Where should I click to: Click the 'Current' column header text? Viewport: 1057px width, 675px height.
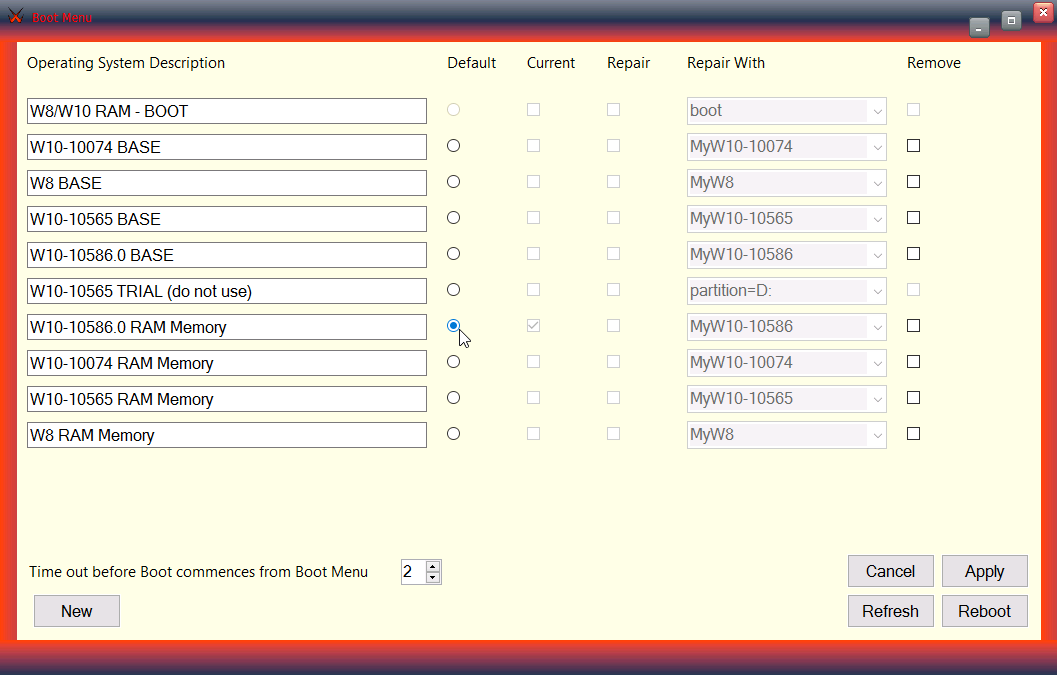(x=551, y=63)
